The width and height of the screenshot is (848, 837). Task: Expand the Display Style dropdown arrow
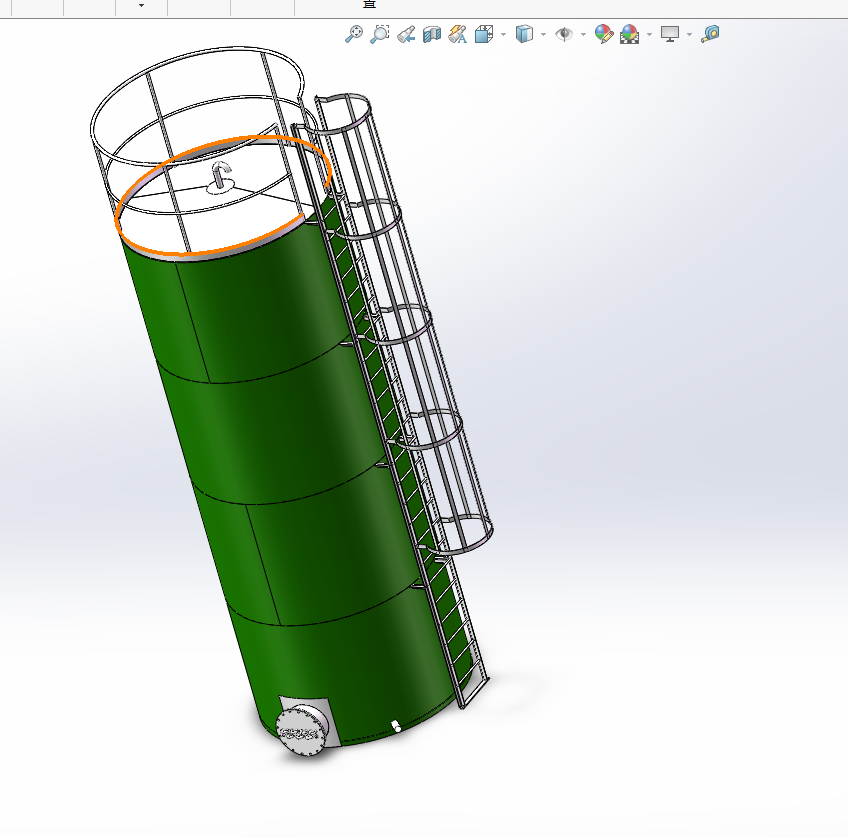point(543,34)
